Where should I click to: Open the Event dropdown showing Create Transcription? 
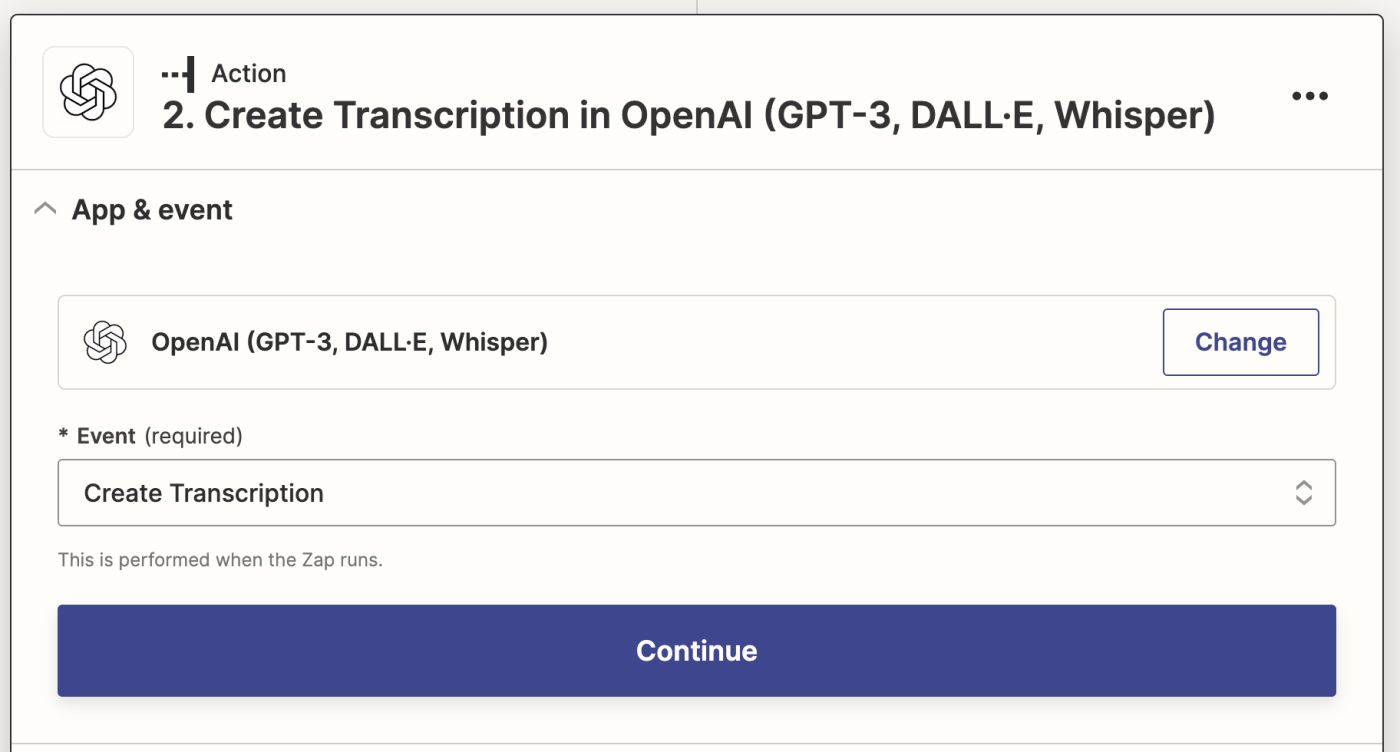pyautogui.click(x=696, y=493)
